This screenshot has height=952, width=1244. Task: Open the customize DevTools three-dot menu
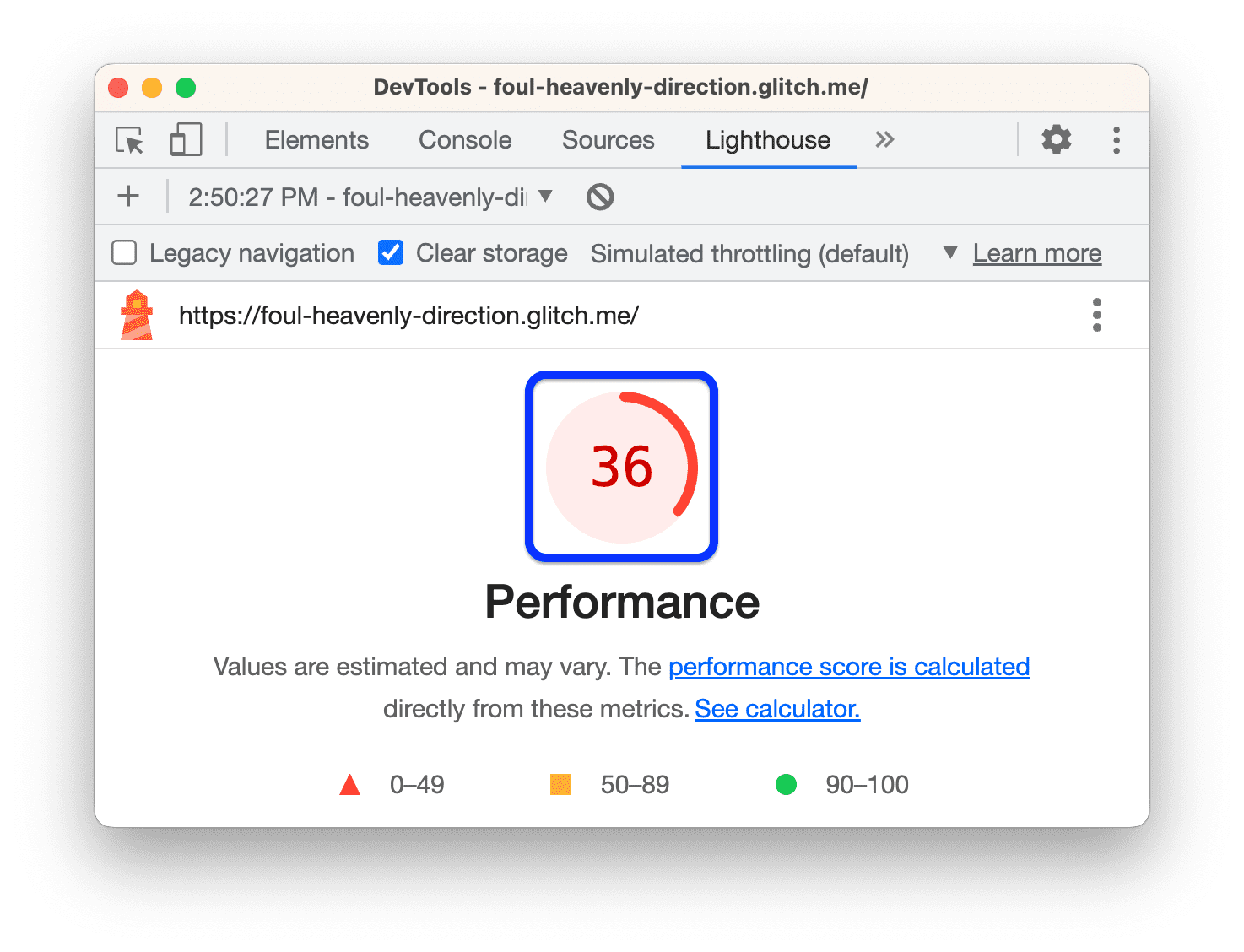(1116, 140)
